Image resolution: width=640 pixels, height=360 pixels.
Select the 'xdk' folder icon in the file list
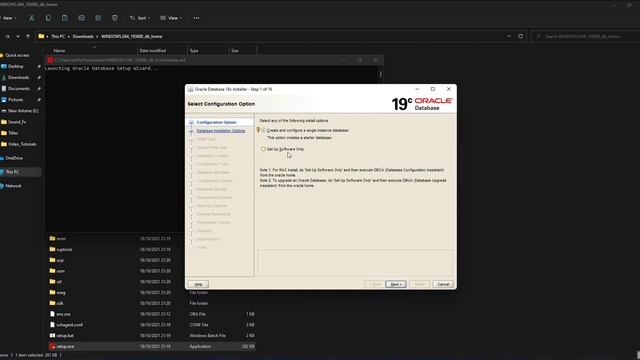[52, 303]
